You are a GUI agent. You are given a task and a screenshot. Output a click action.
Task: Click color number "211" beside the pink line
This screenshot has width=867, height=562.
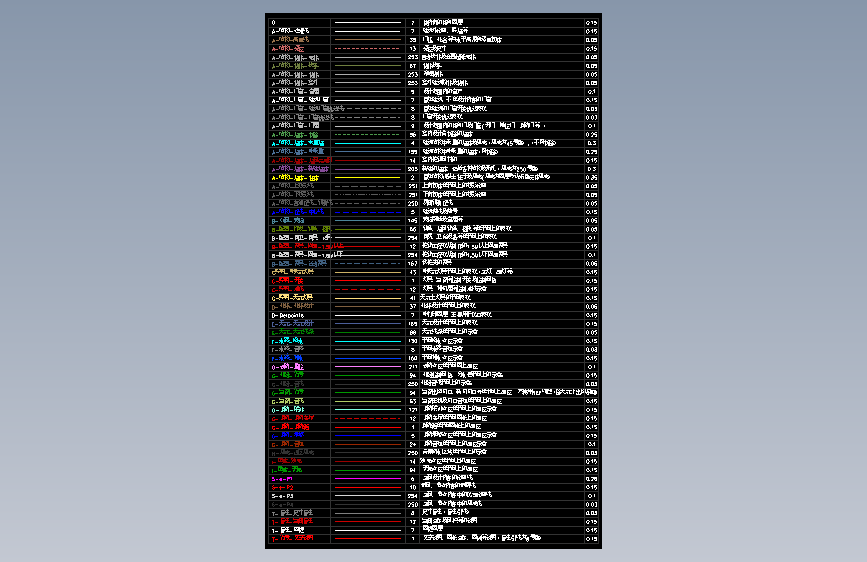[x=412, y=367]
